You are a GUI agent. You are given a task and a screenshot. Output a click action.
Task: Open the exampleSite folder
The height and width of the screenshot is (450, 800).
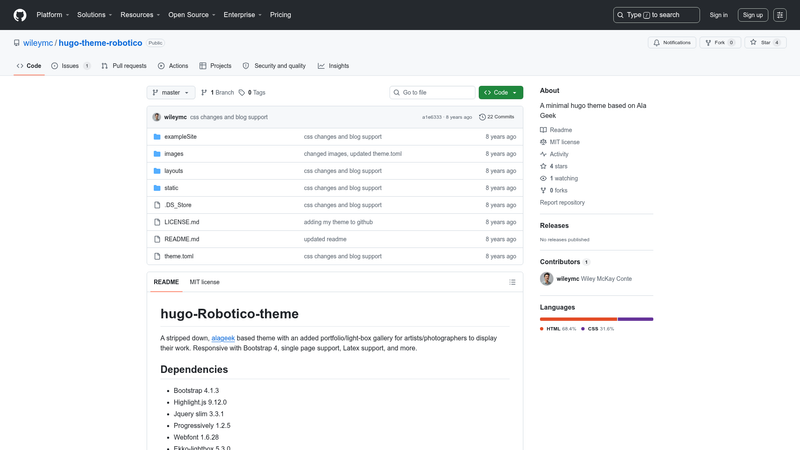coord(180,137)
